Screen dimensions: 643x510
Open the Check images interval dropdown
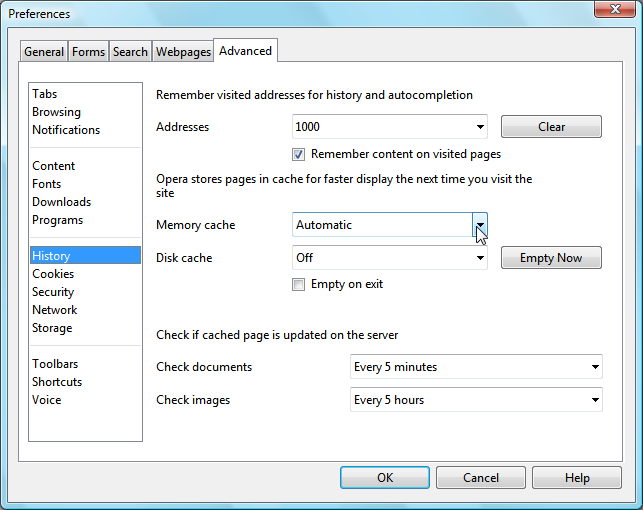[476, 400]
